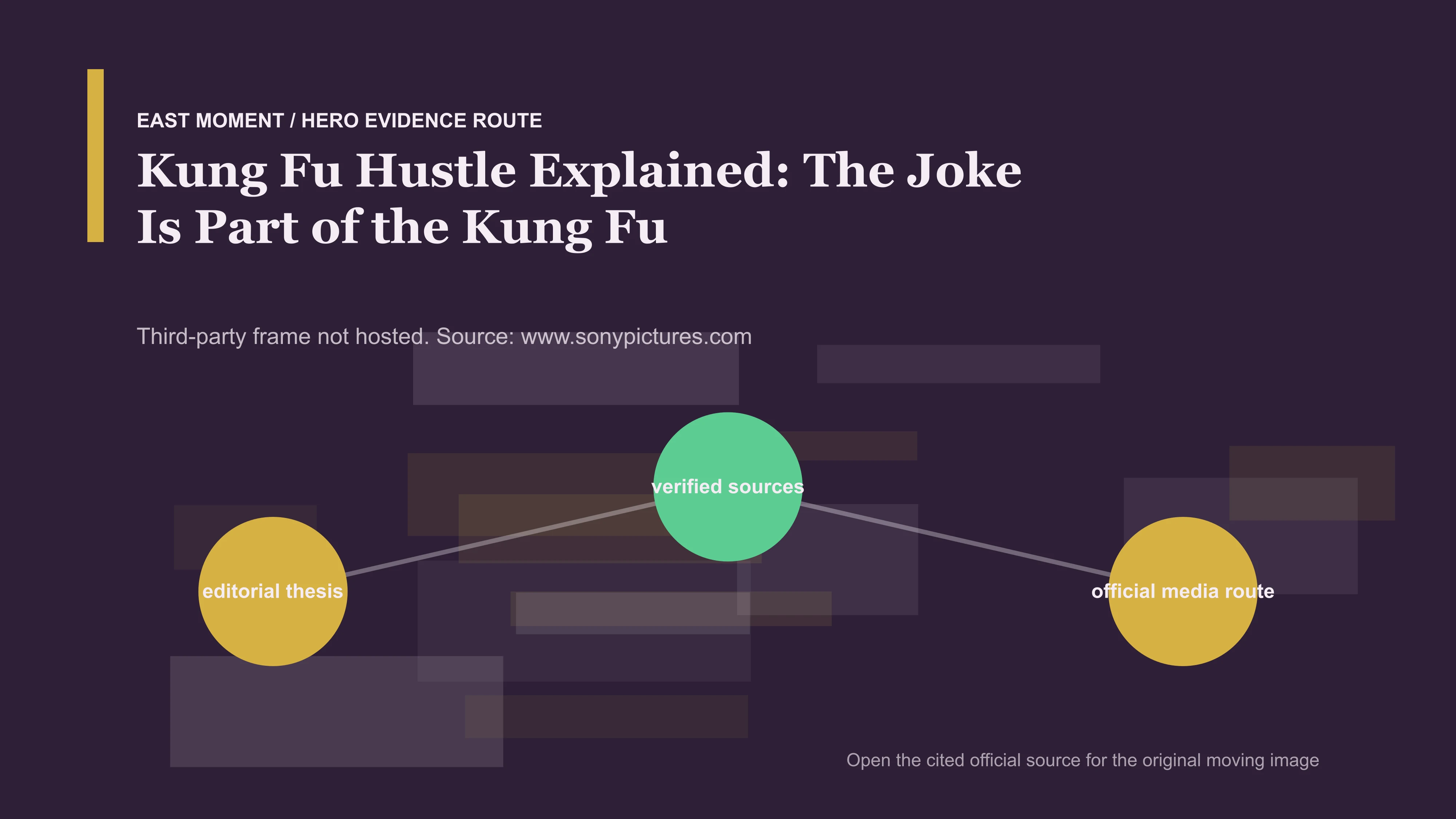The width and height of the screenshot is (1456, 819).
Task: Click the yellow vertical accent bar
Action: coord(95,155)
